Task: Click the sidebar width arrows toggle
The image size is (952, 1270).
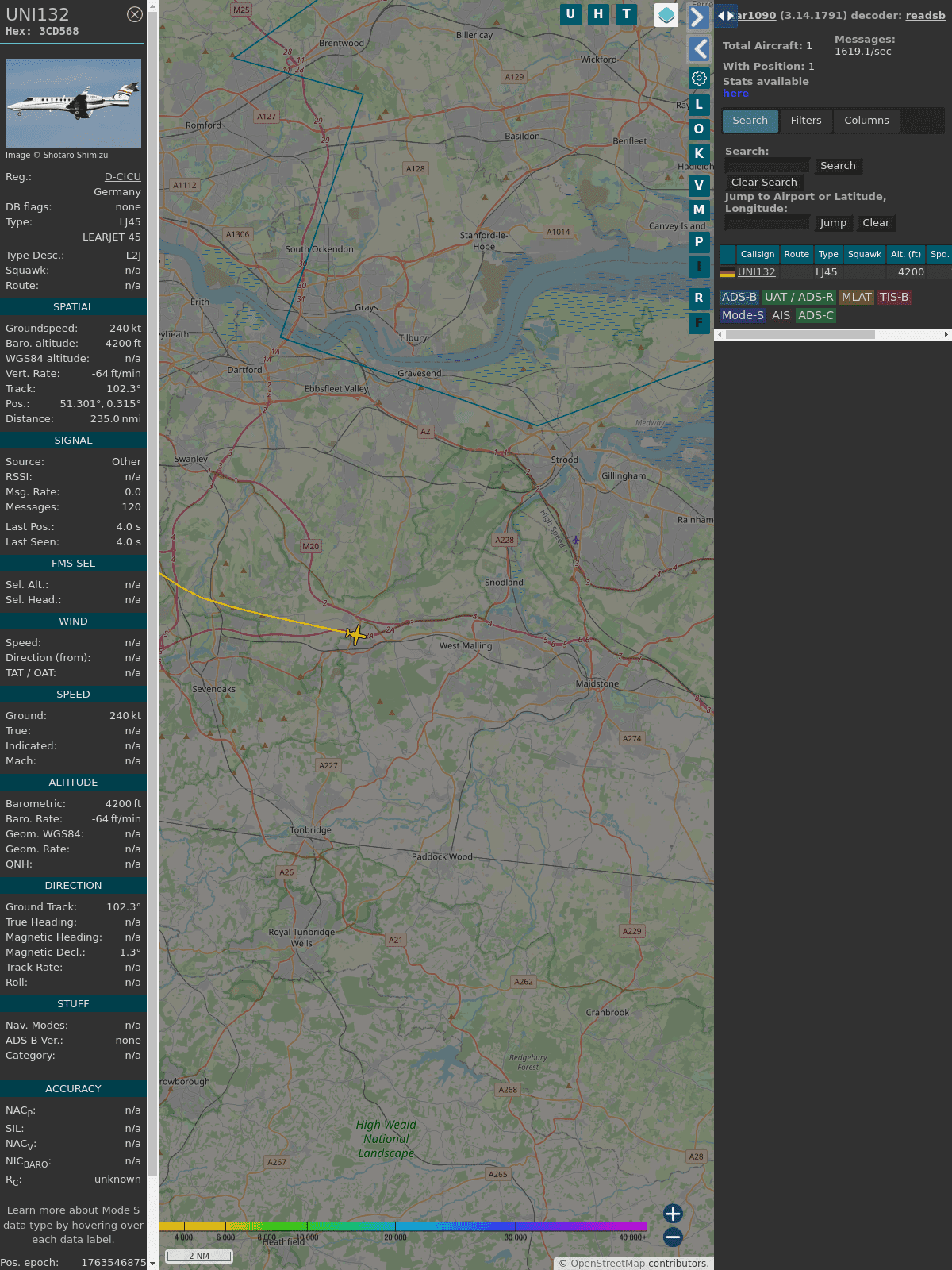Action: (x=726, y=15)
